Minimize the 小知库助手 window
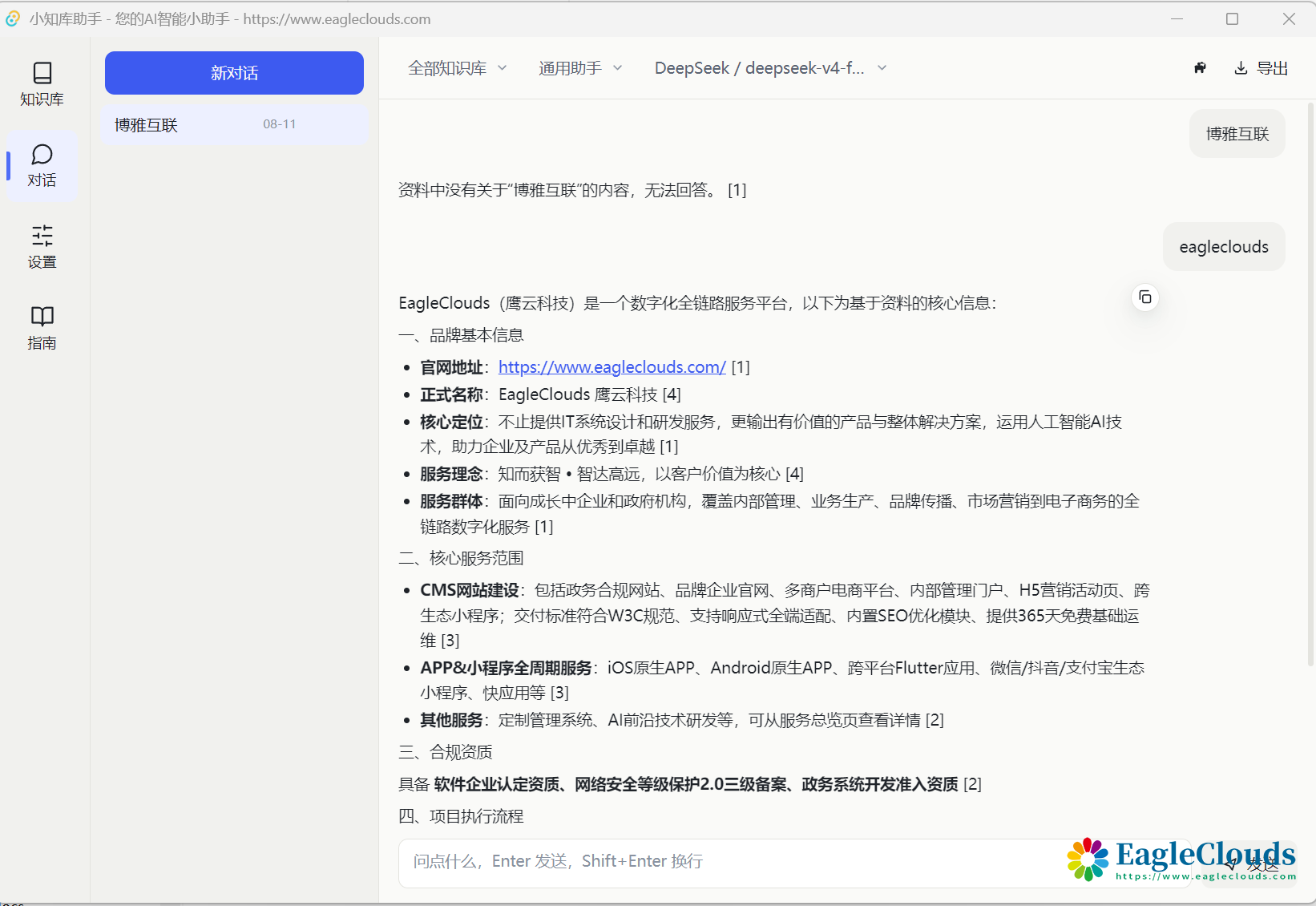 pyautogui.click(x=1177, y=18)
